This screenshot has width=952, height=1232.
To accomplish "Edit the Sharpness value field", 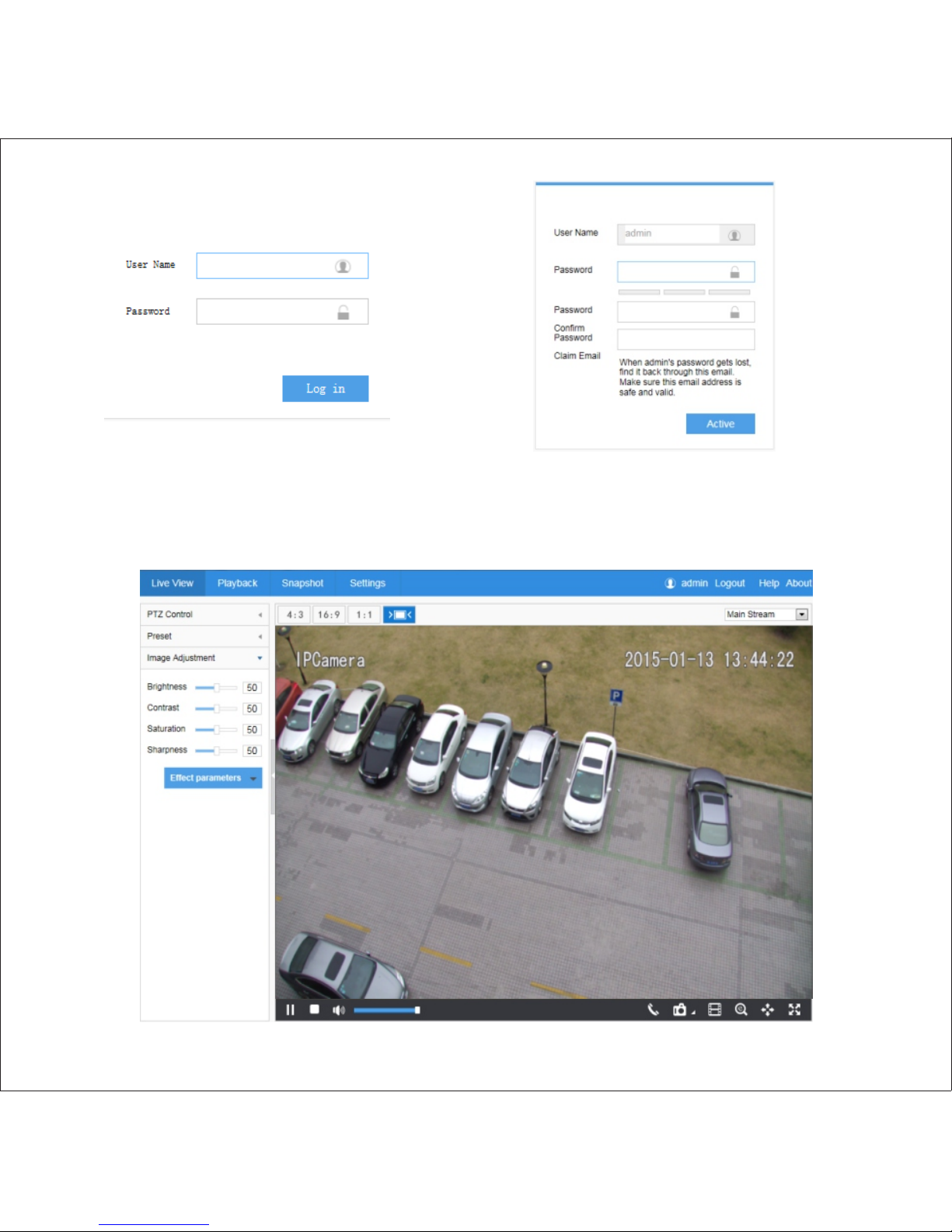I will [x=252, y=751].
